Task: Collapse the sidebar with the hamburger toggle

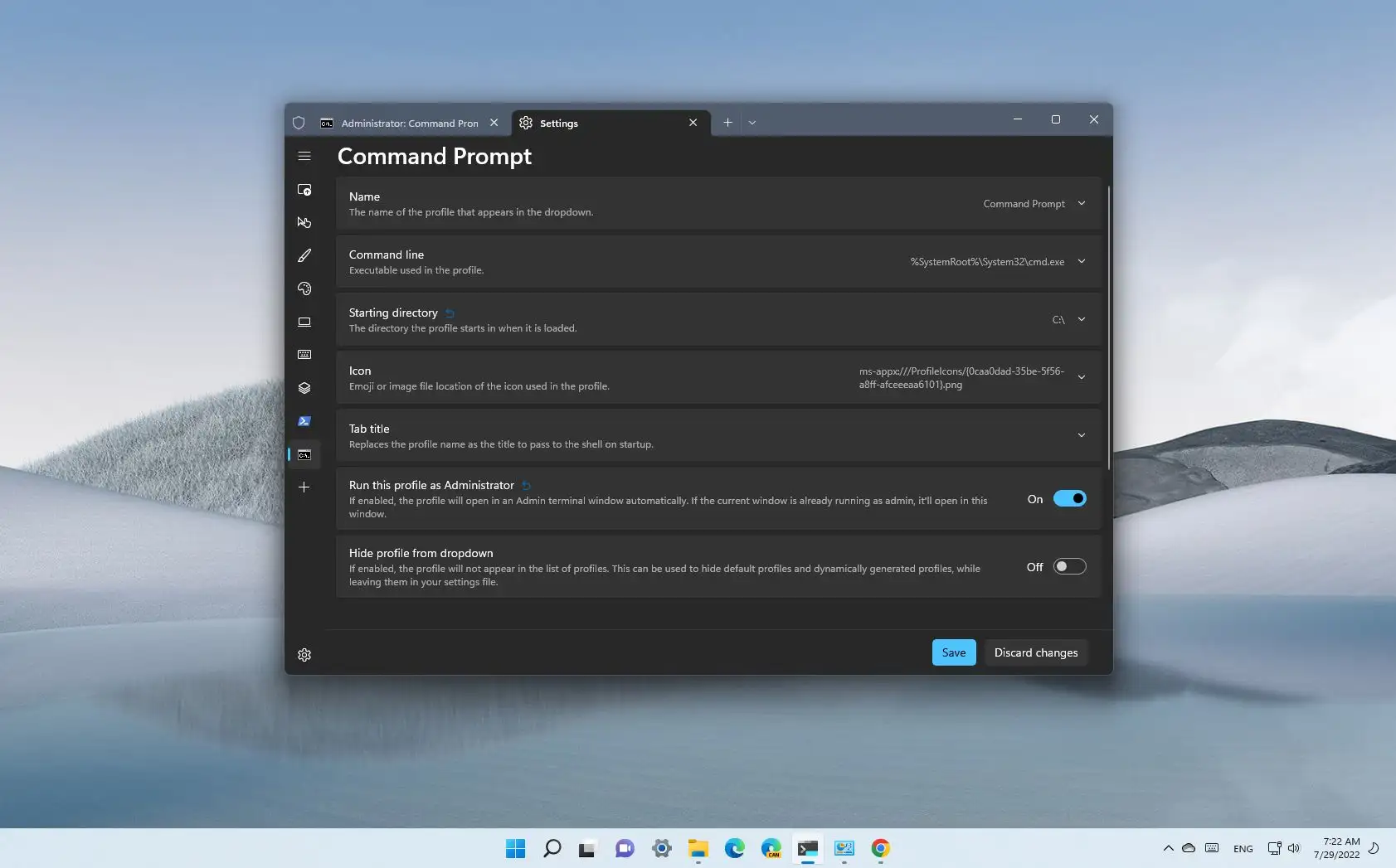Action: coord(304,156)
